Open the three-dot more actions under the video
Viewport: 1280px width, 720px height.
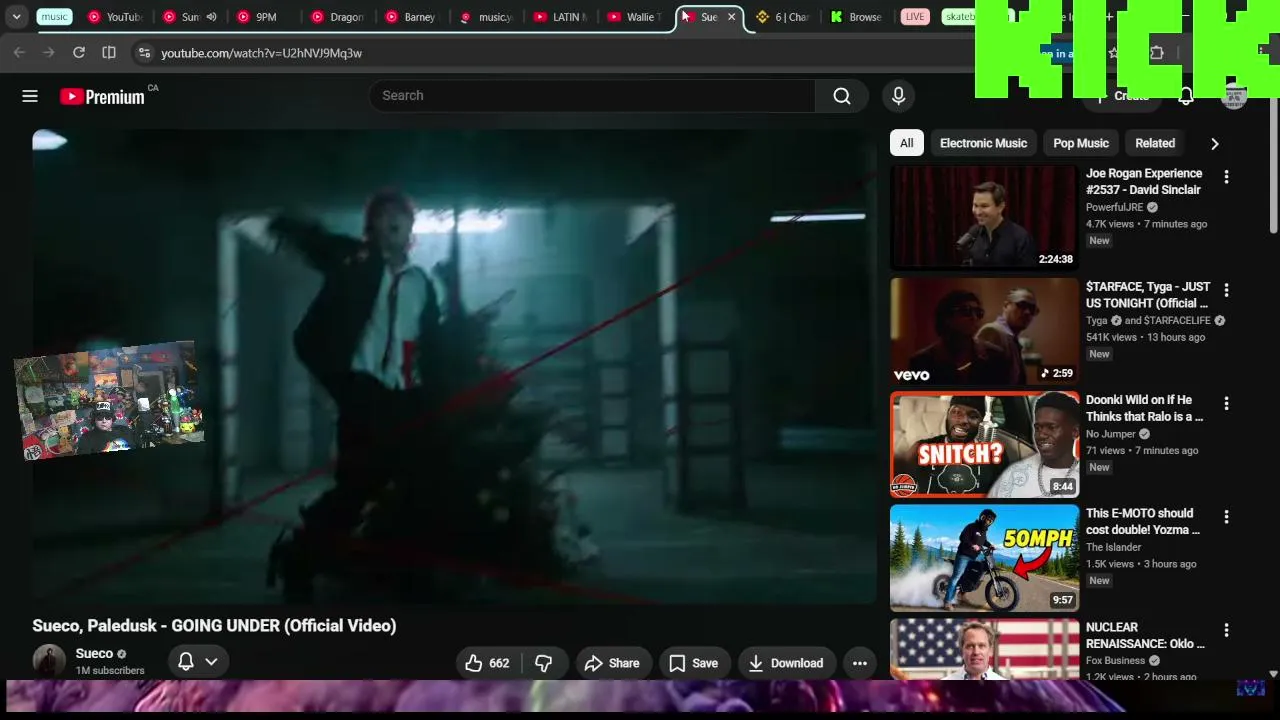[859, 663]
